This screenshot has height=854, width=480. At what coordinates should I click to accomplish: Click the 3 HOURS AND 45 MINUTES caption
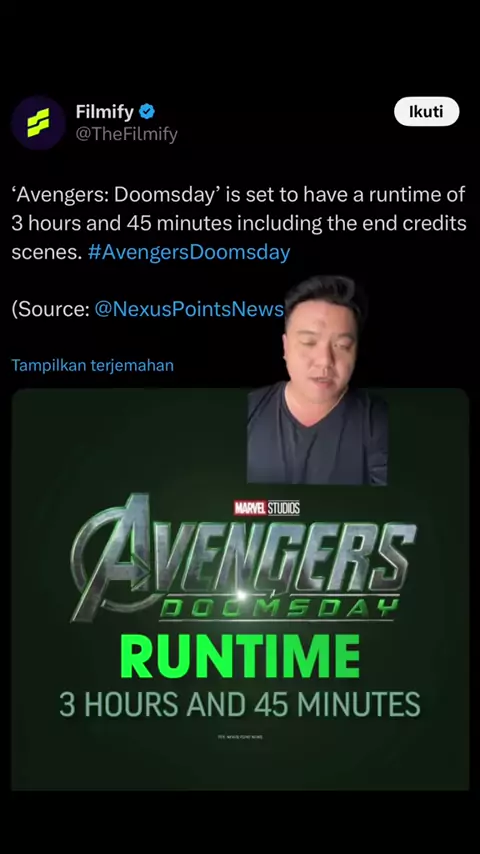pos(240,704)
